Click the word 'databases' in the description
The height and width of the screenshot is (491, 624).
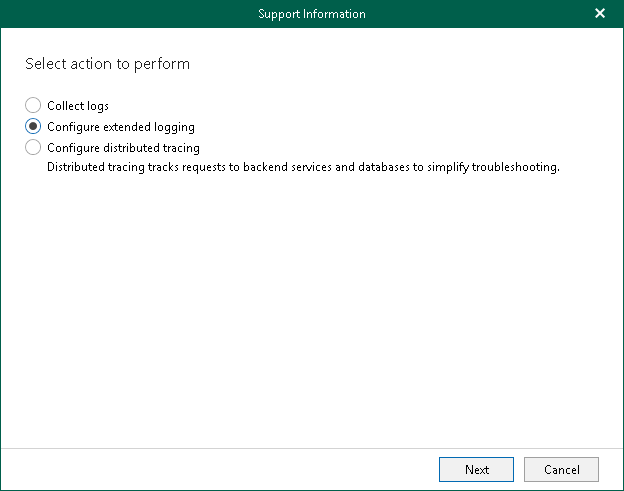[384, 167]
